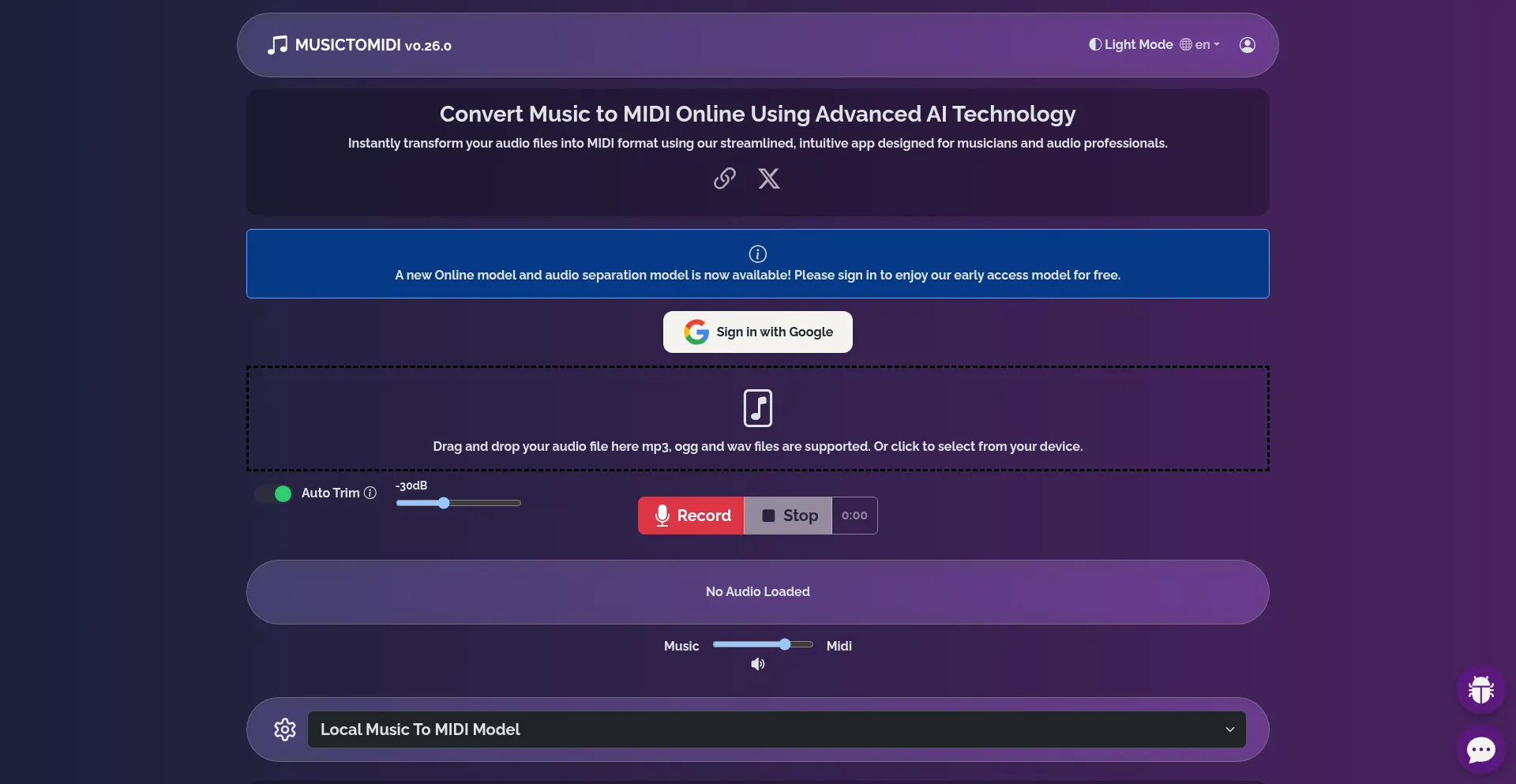Click the Music label by the slider
The width and height of the screenshot is (1516, 784).
point(681,646)
